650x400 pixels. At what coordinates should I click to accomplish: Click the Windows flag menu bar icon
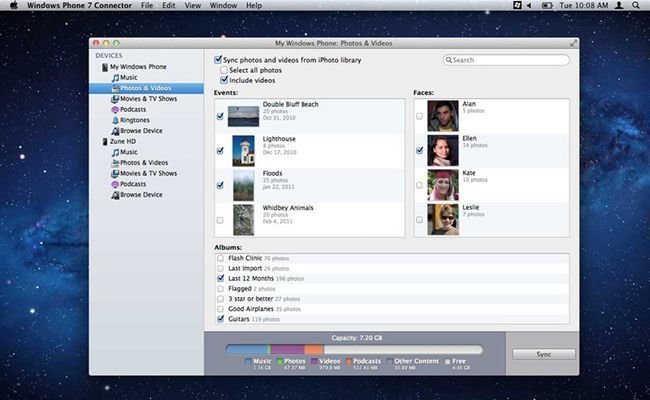coord(517,5)
